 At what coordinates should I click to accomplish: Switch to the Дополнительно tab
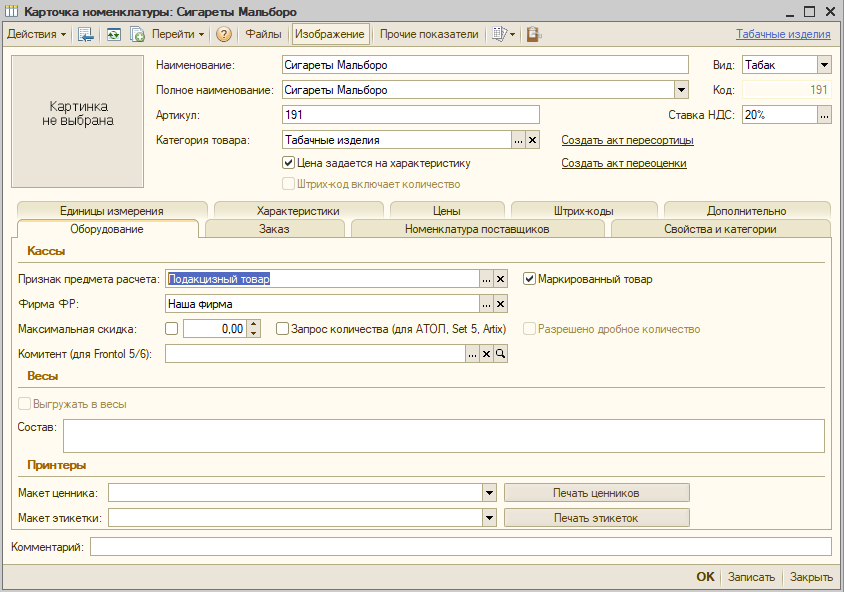[x=747, y=210]
